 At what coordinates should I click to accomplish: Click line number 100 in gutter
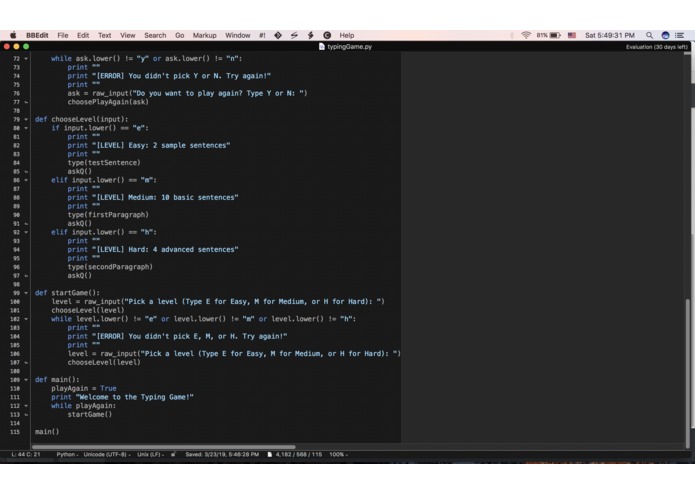[15, 302]
